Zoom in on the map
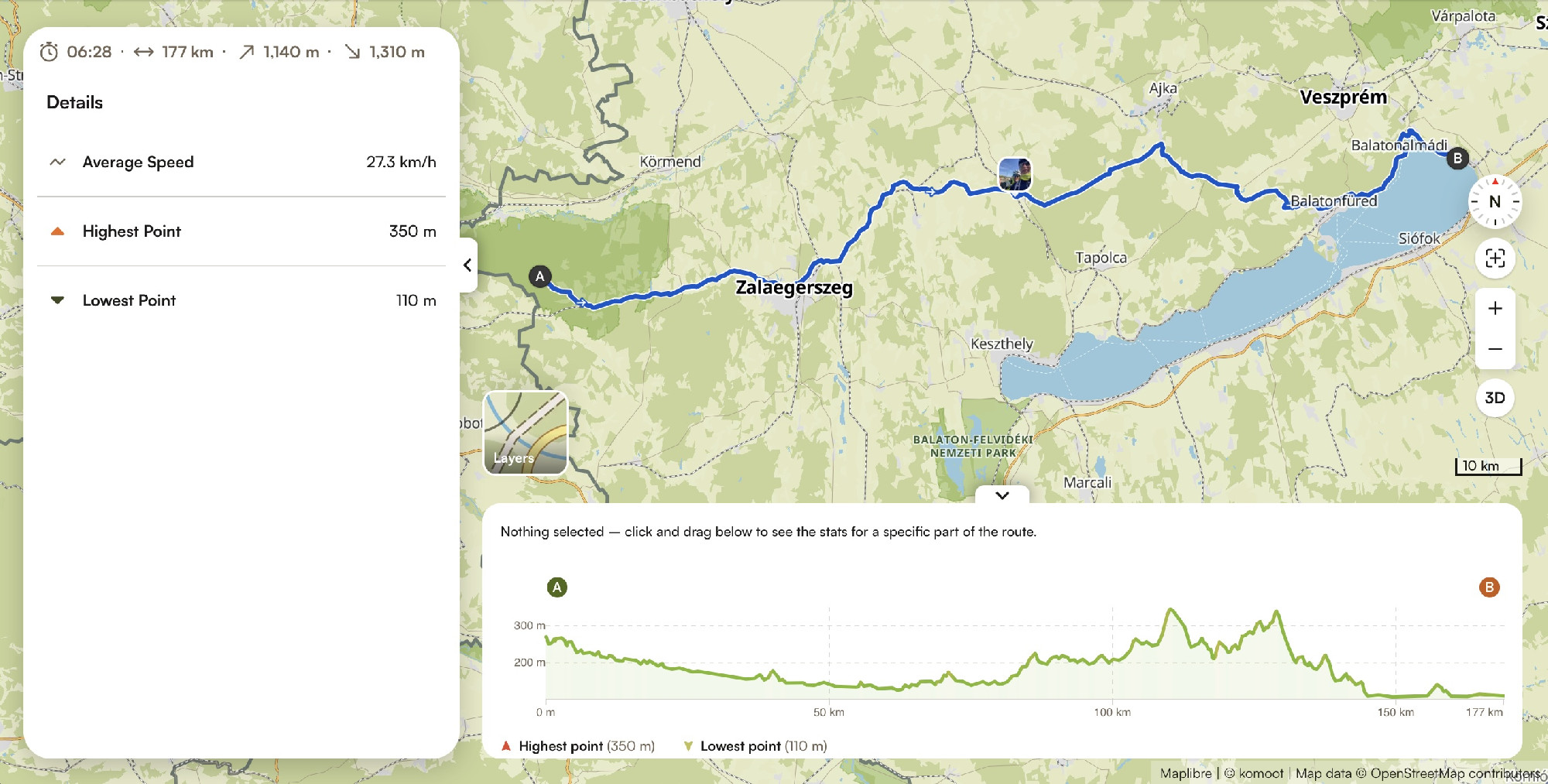Screen dimensions: 1548x784 point(1495,308)
